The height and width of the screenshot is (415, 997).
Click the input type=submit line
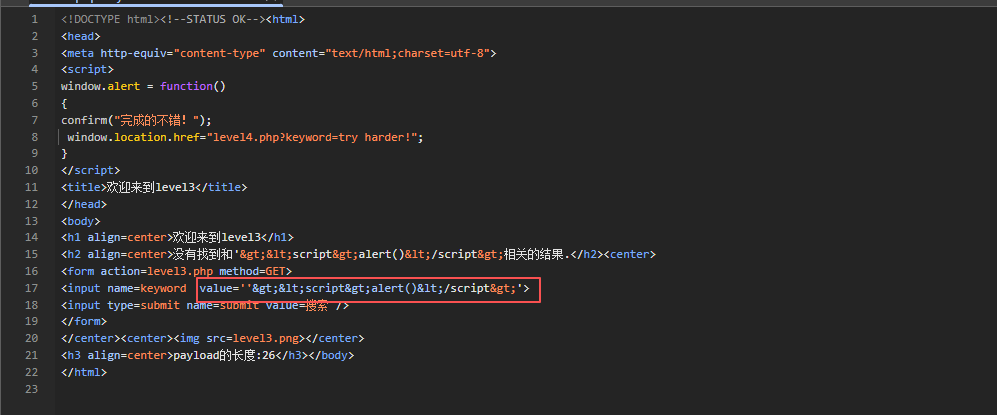coord(205,305)
